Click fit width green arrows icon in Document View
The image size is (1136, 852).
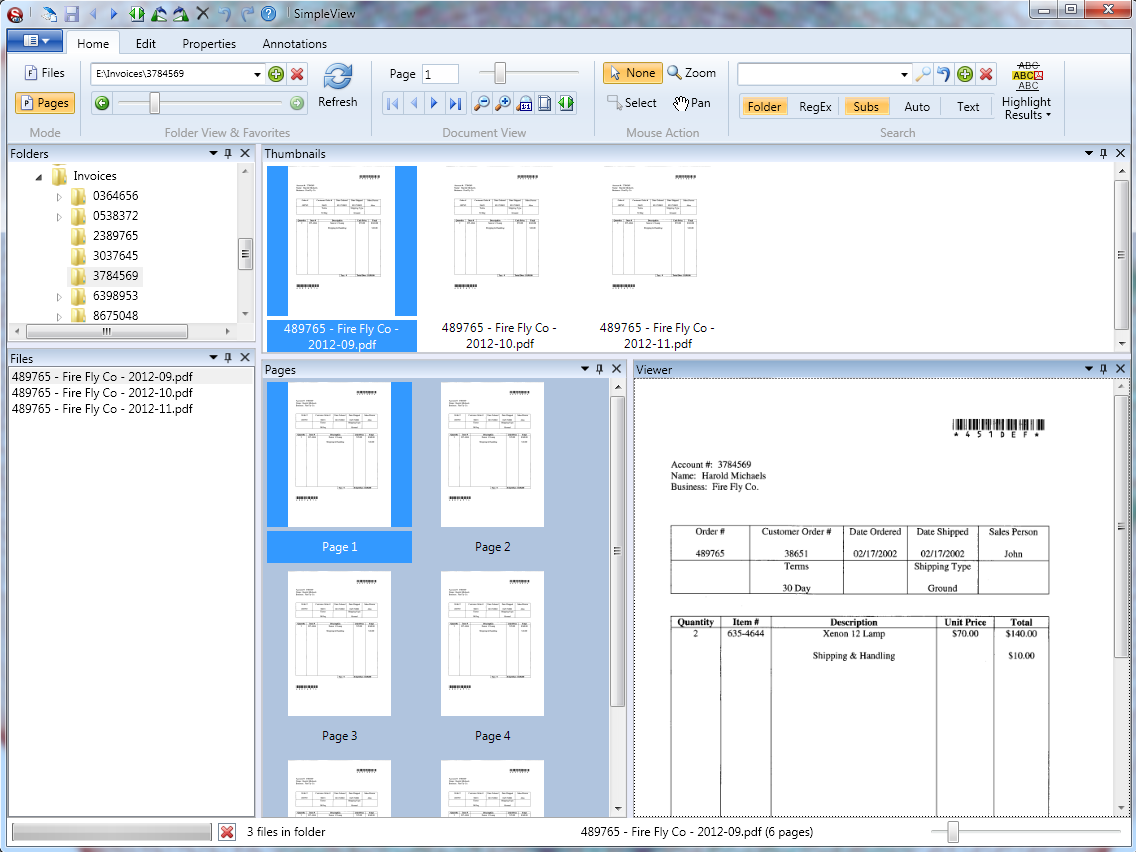(x=566, y=104)
